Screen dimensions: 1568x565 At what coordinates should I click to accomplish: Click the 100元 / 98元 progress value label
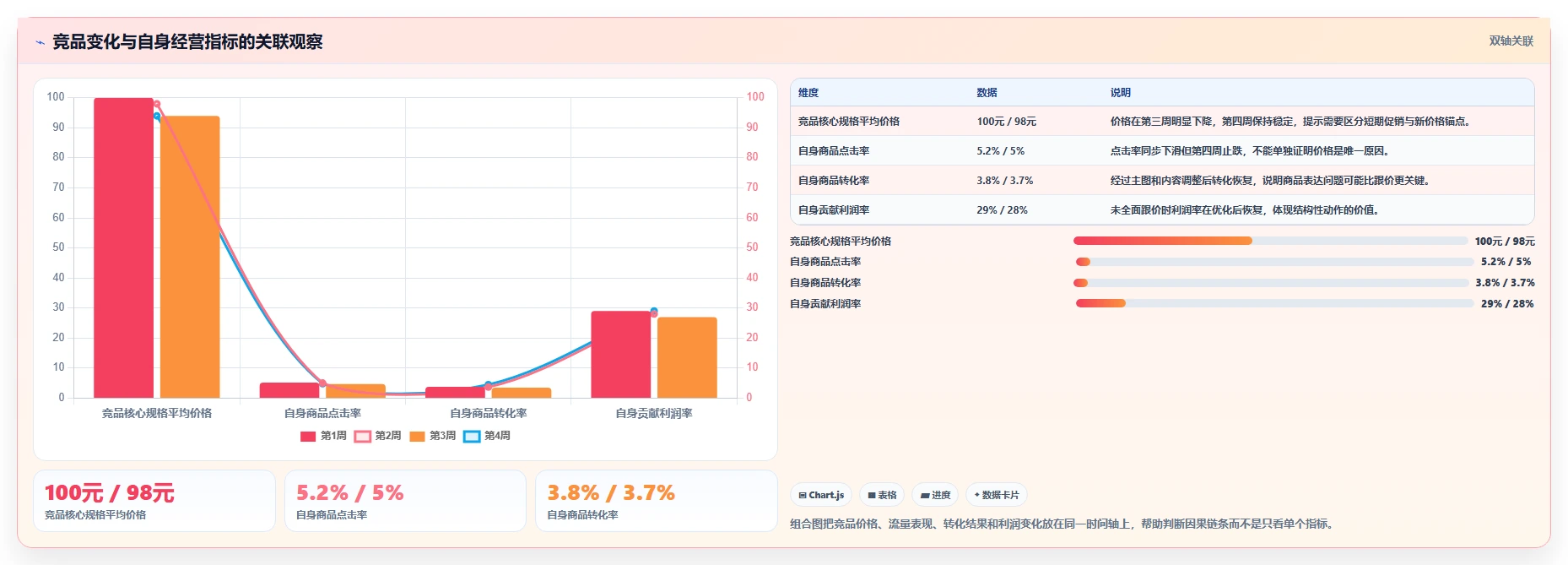tap(1505, 242)
